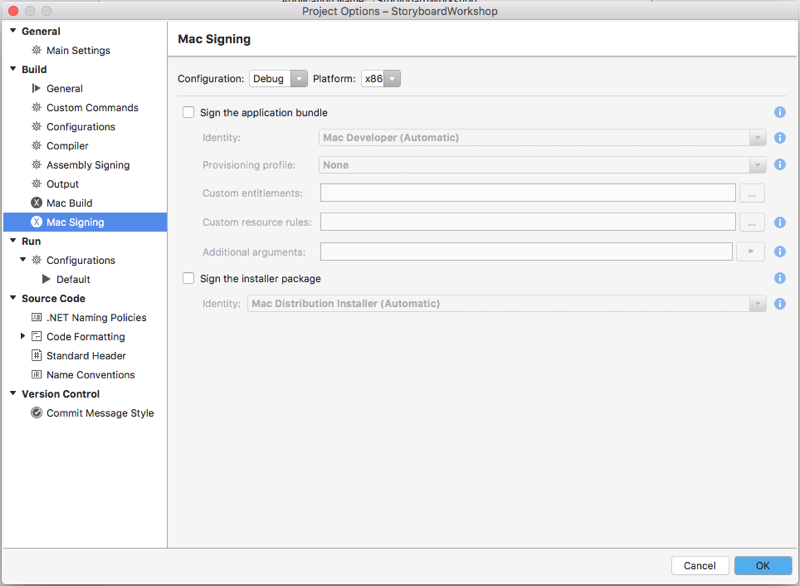Screen dimensions: 800x586
Task: Collapse the Version Control section
Action: [14, 393]
